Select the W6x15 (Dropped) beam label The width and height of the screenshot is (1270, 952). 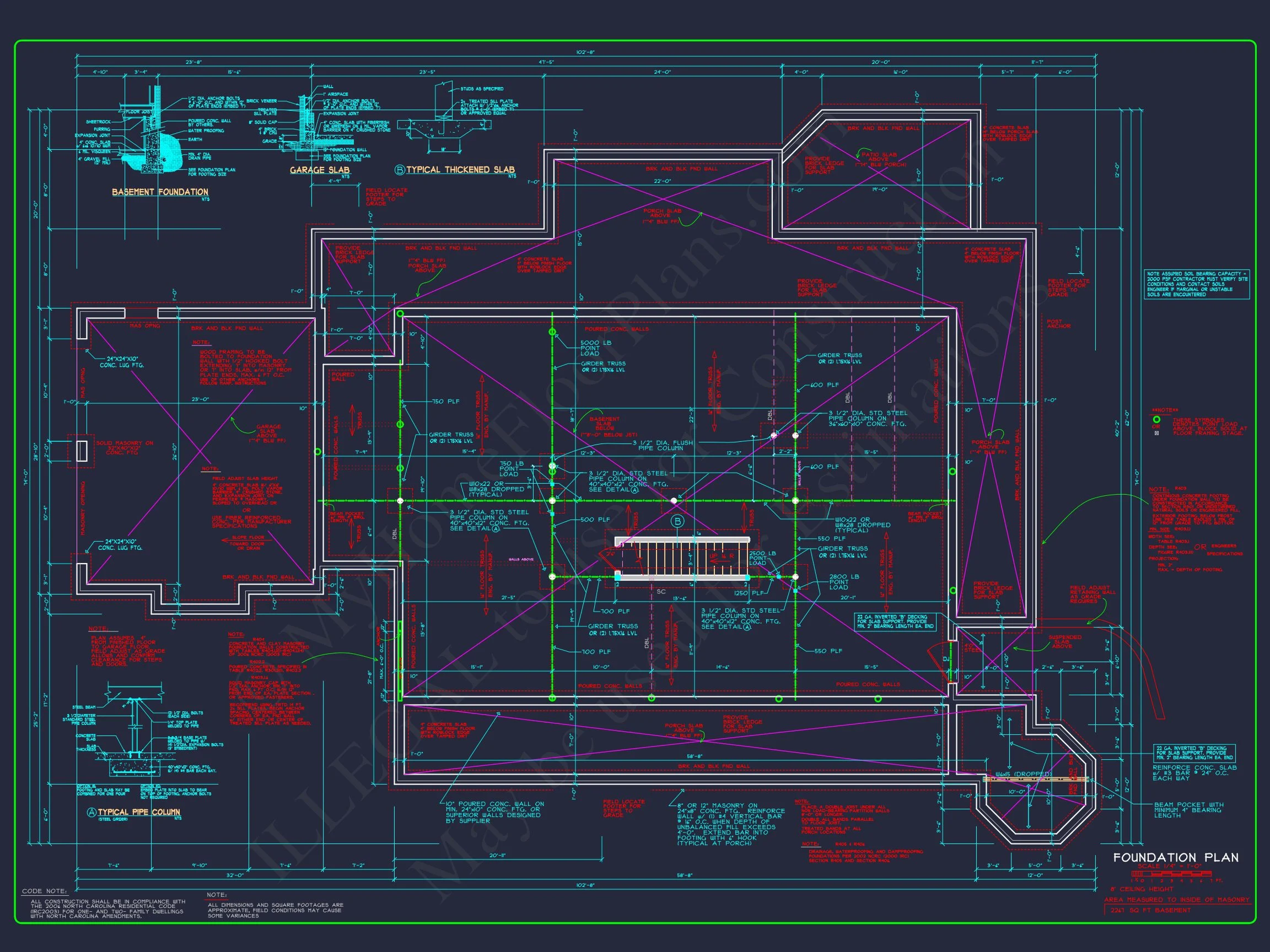click(x=1024, y=774)
